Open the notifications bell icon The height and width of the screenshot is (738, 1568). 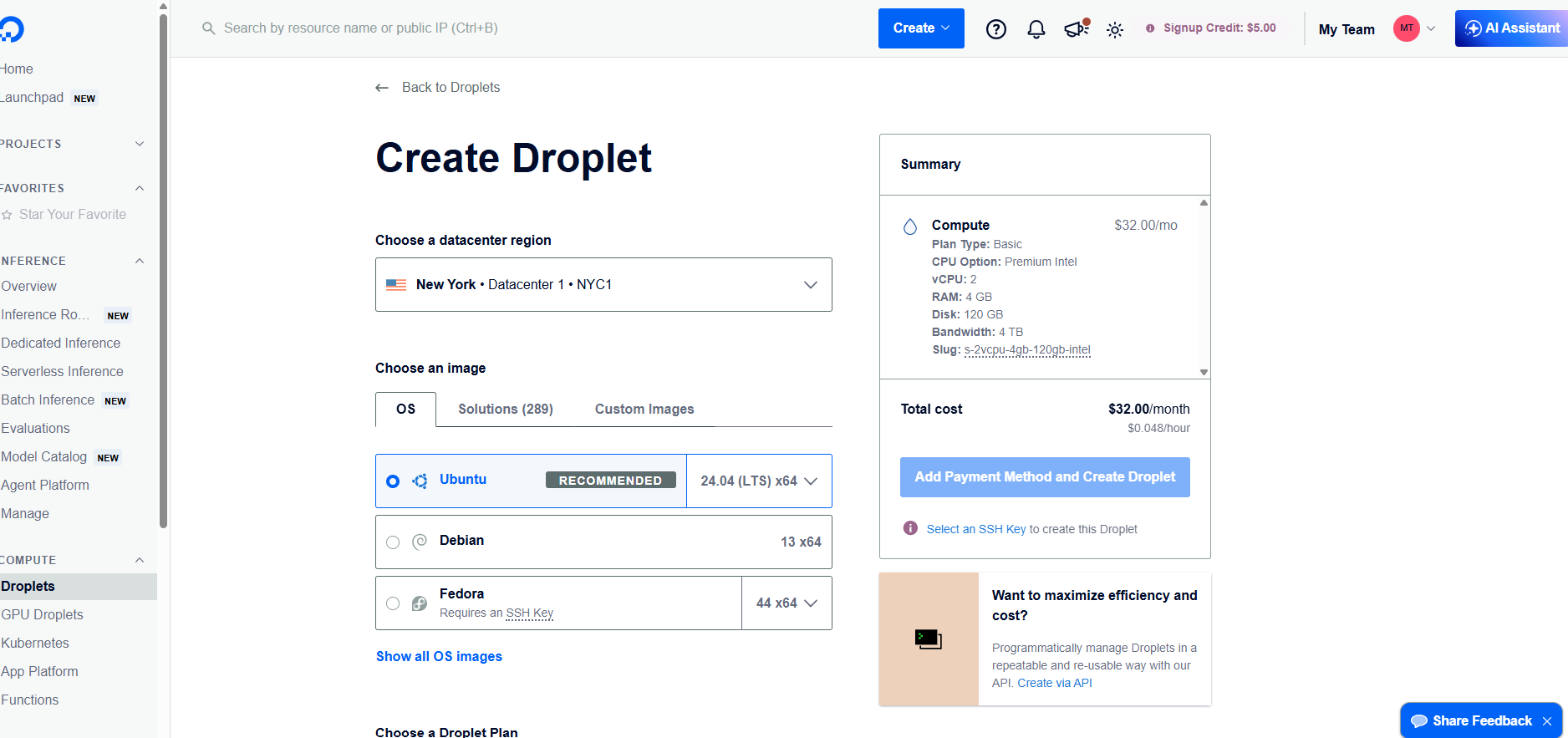tap(1036, 29)
